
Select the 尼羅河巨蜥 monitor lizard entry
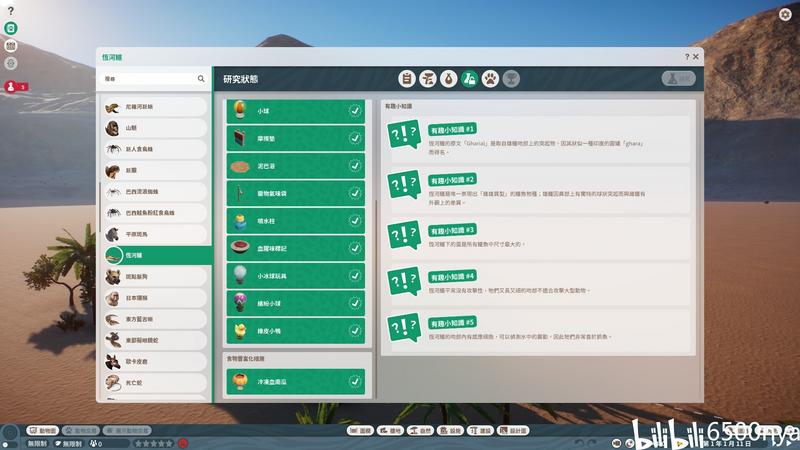point(156,107)
